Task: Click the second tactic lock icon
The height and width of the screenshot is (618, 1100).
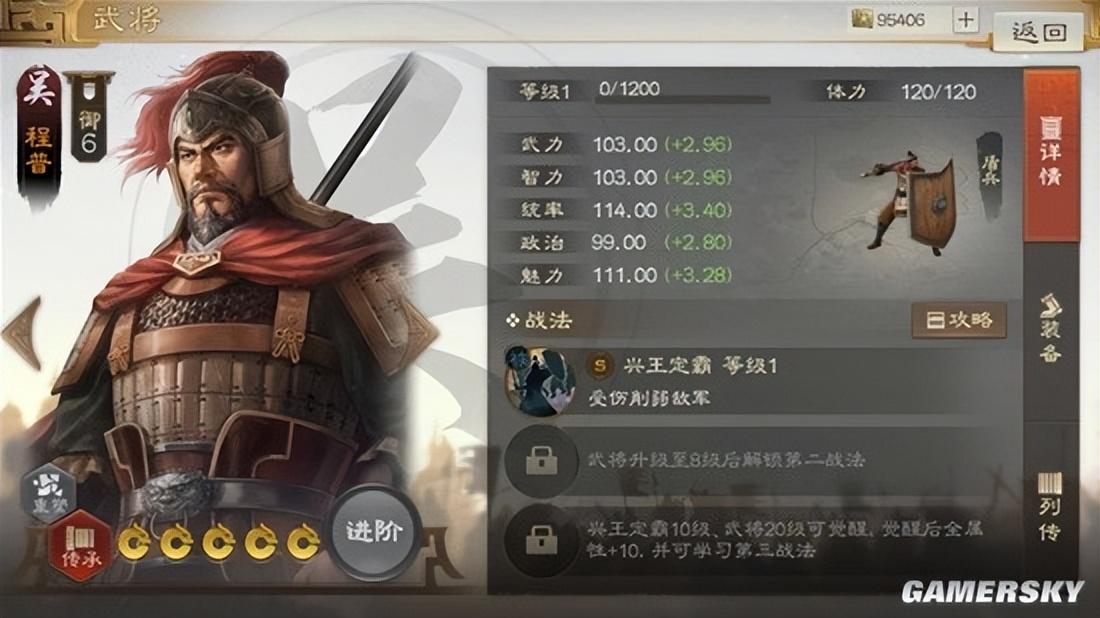Action: pos(541,461)
